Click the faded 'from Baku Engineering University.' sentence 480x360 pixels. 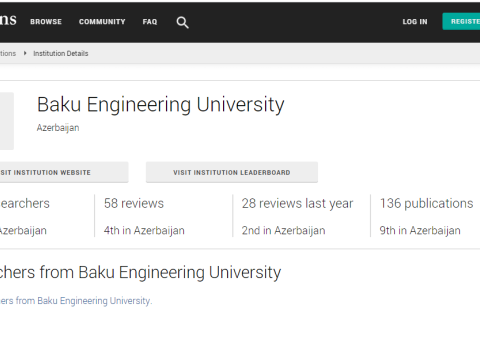[x=76, y=301]
